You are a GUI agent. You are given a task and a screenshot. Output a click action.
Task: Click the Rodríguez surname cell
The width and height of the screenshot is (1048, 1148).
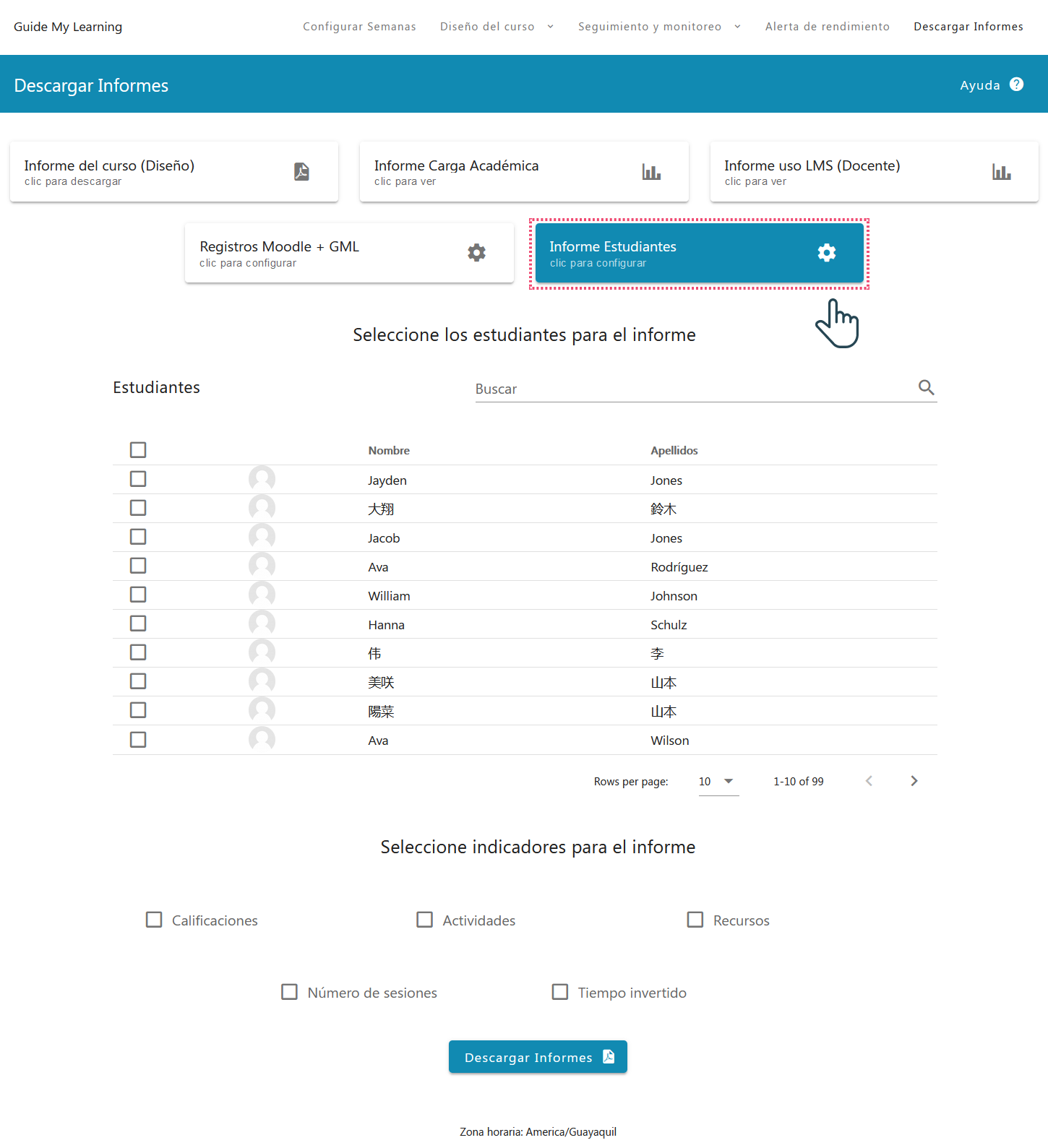[679, 567]
